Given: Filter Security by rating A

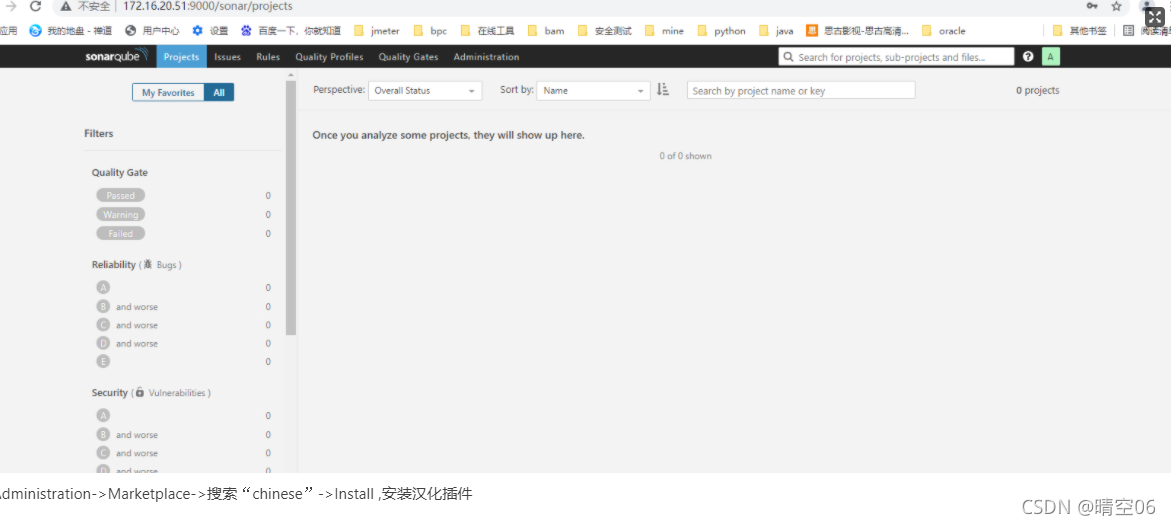Looking at the screenshot, I should pyautogui.click(x=103, y=416).
